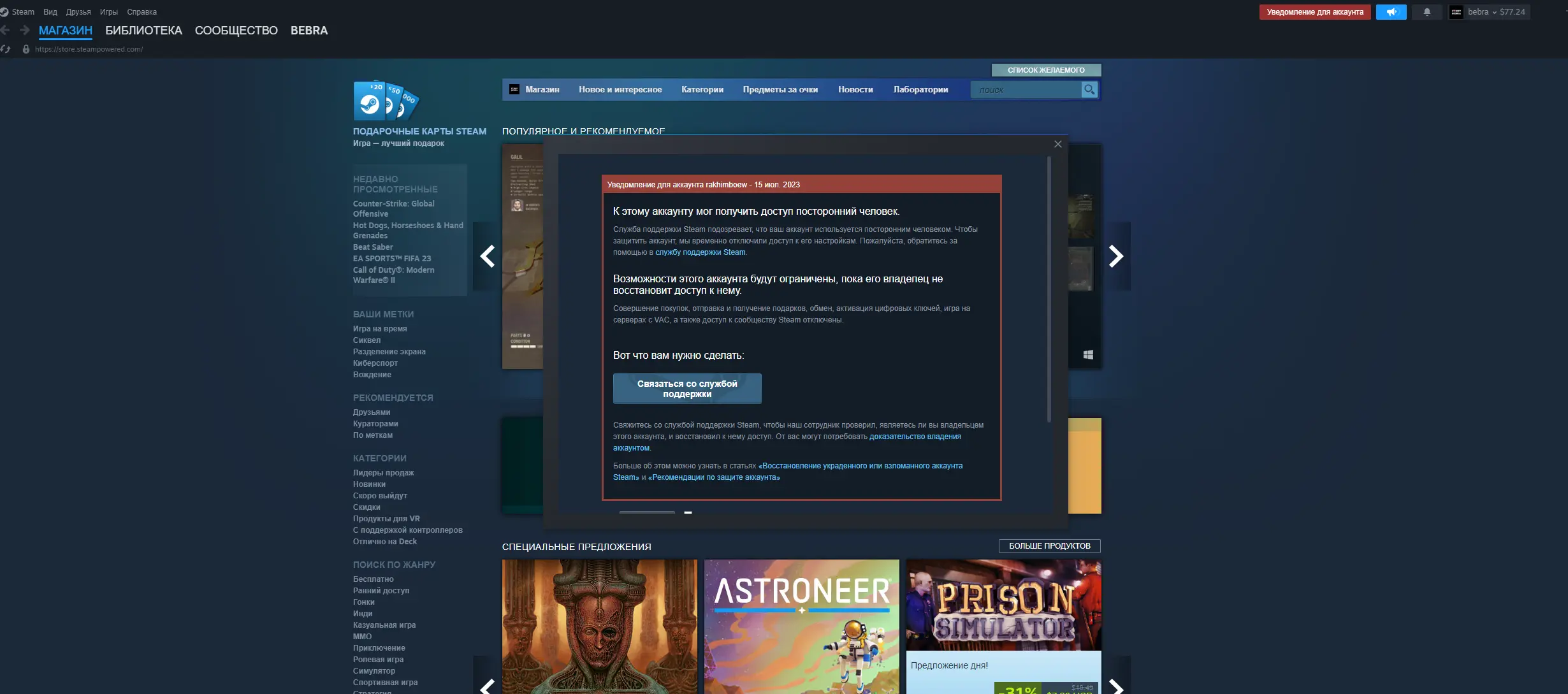Open Продукты для VR category

click(386, 519)
